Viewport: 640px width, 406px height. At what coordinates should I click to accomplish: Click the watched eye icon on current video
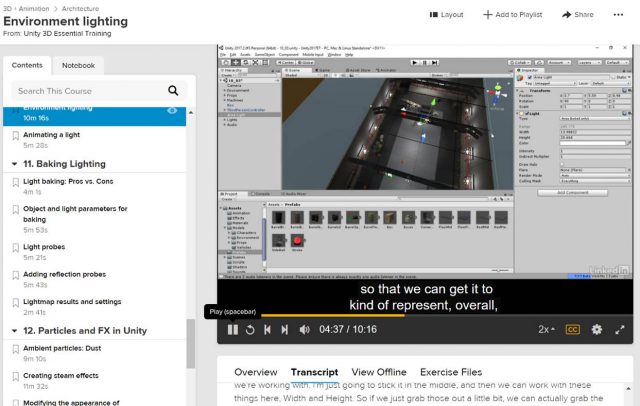click(172, 110)
